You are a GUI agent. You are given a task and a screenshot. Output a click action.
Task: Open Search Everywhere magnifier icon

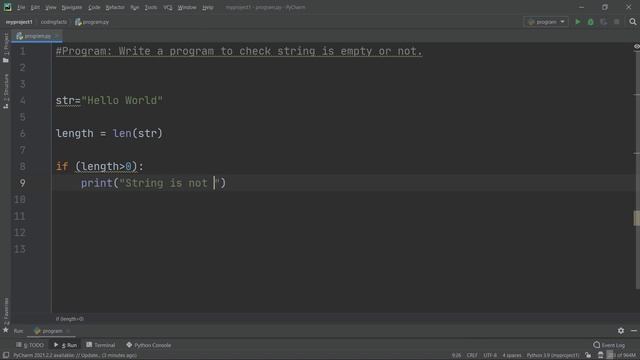point(633,22)
